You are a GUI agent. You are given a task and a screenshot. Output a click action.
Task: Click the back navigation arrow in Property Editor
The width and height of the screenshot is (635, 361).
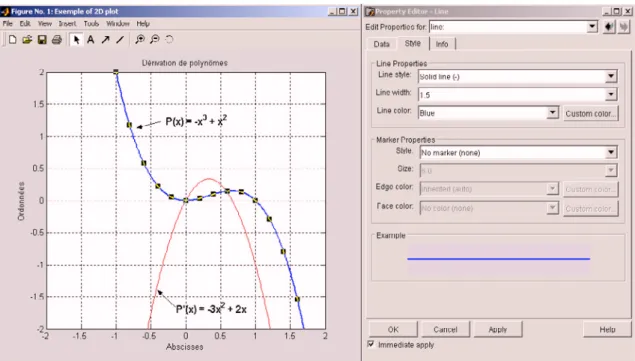(x=609, y=27)
